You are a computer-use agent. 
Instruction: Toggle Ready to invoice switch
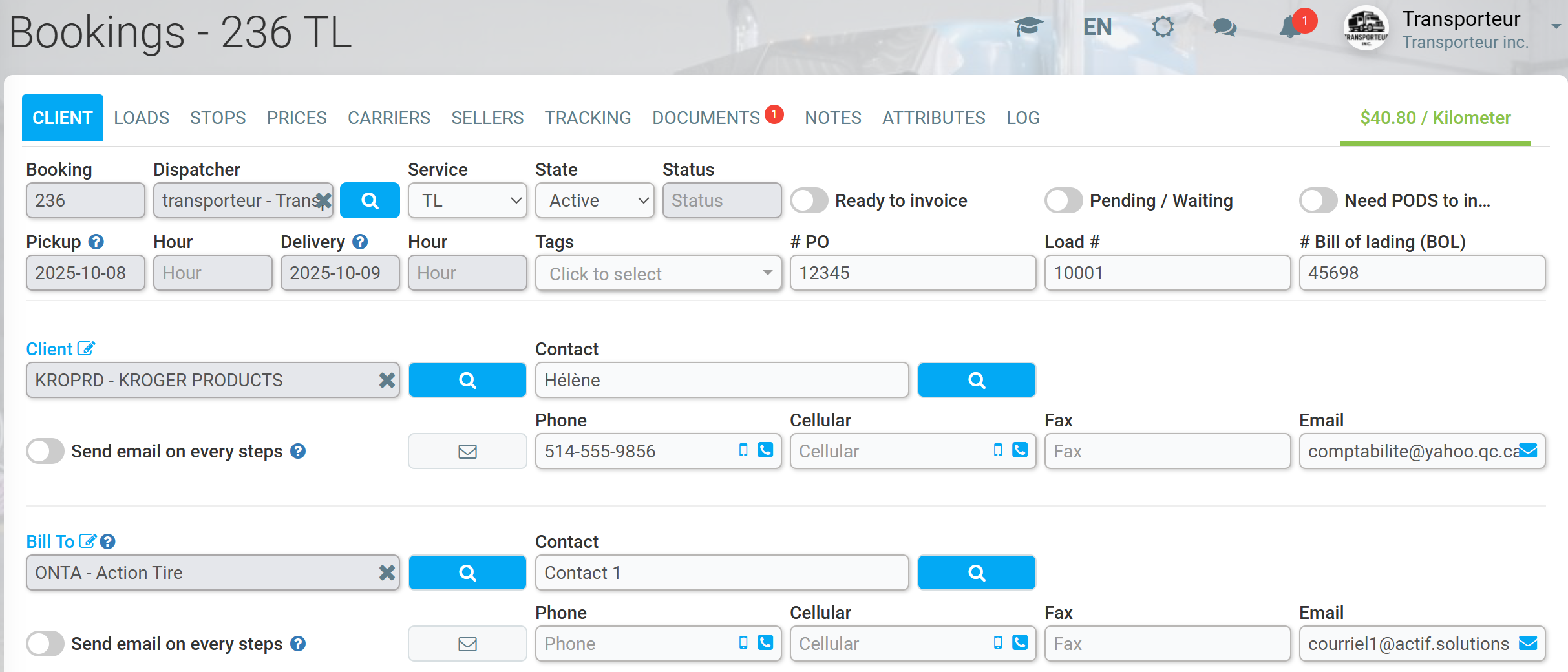pyautogui.click(x=809, y=200)
